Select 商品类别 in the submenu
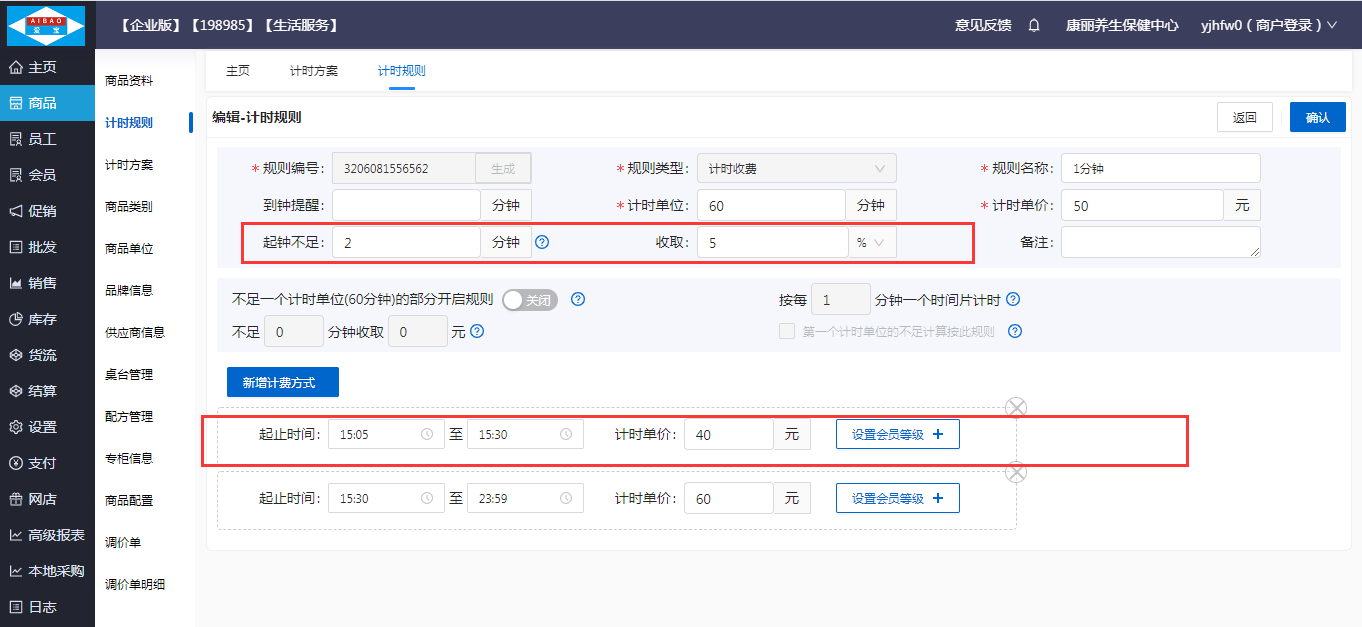1362x627 pixels. (129, 206)
